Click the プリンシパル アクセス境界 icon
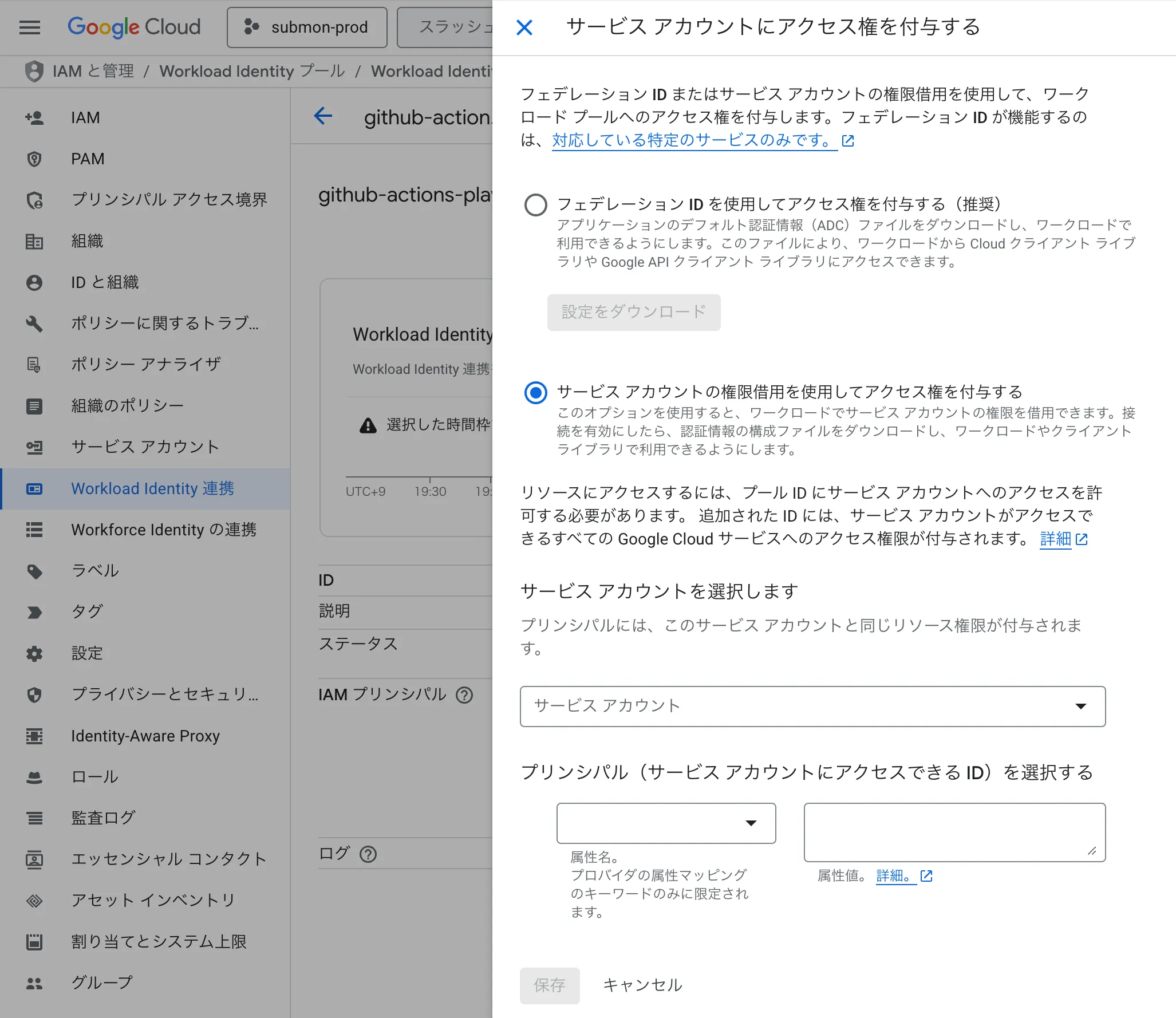The image size is (1176, 1018). click(x=34, y=200)
